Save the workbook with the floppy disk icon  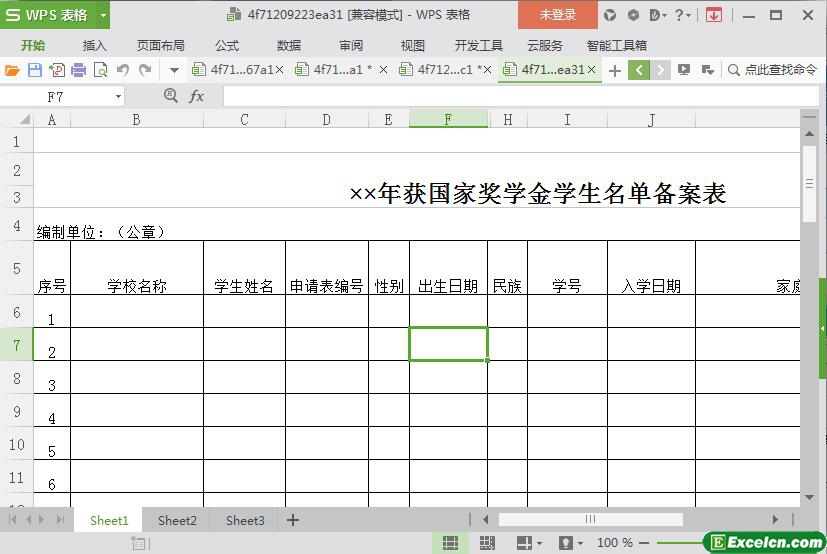[x=35, y=70]
